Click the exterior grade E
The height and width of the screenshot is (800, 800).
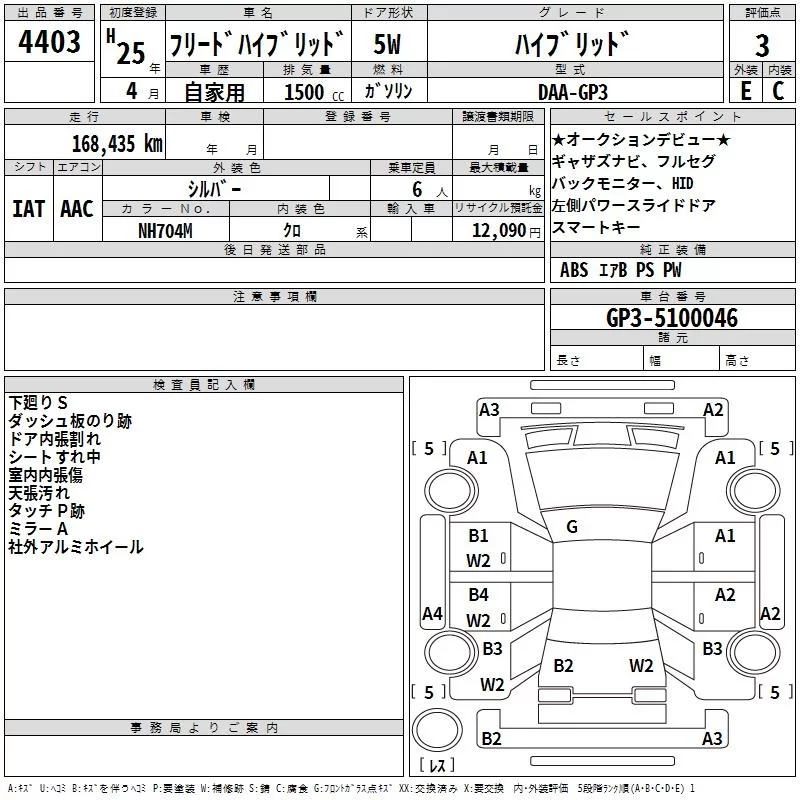point(746,91)
